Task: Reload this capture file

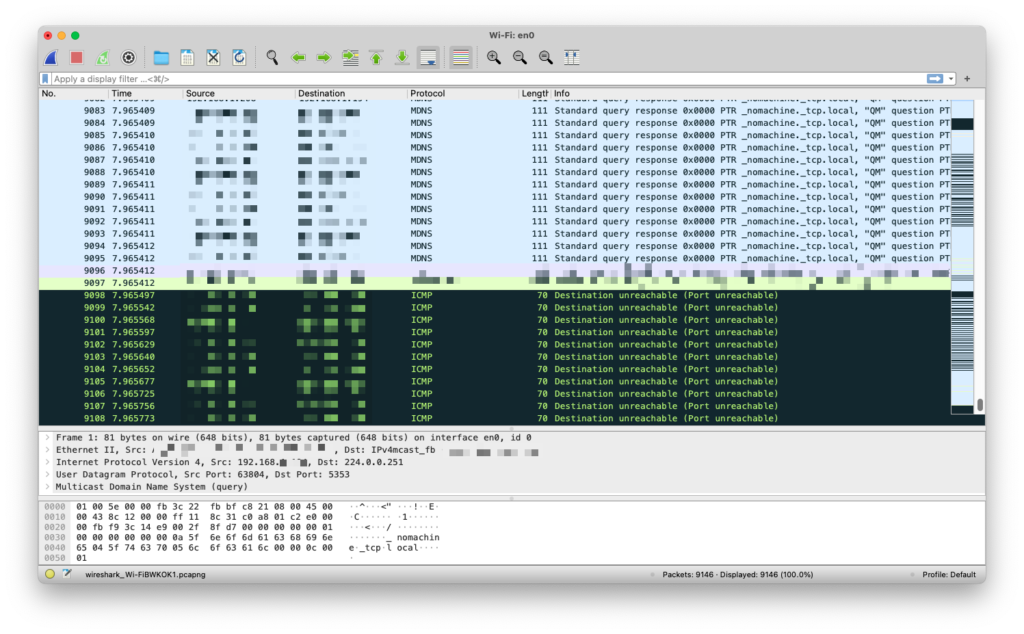Action: (x=240, y=57)
